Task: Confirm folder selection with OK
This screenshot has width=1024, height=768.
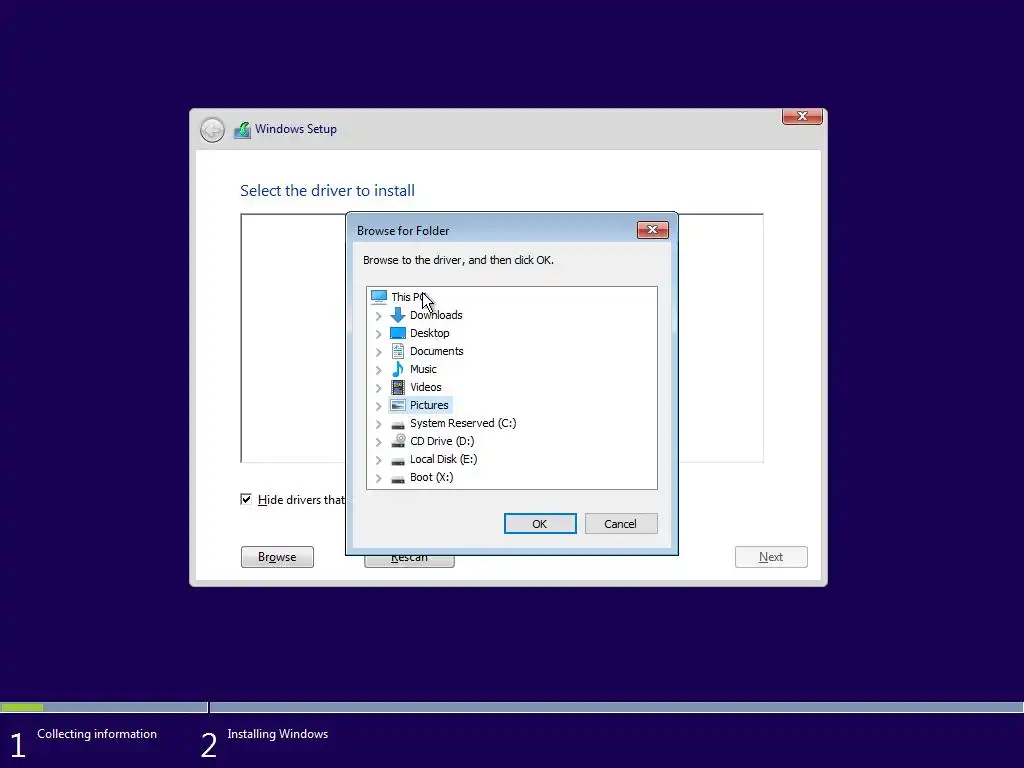Action: (540, 524)
